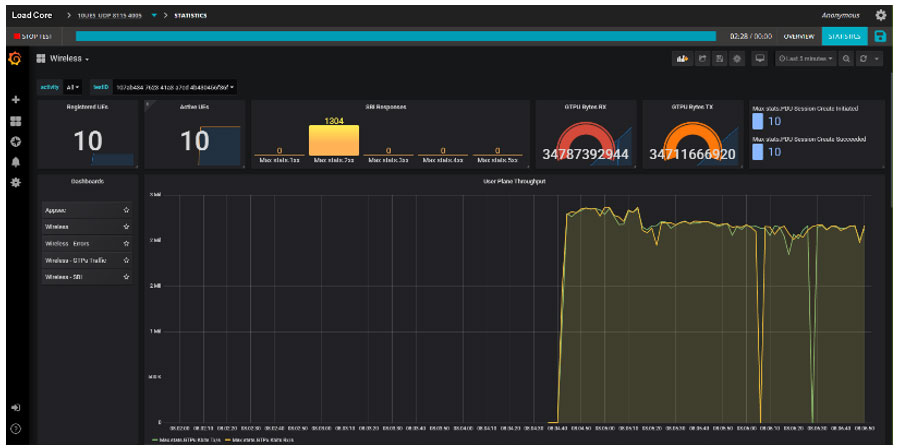
Task: Click the green save disk icon
Action: click(x=880, y=36)
